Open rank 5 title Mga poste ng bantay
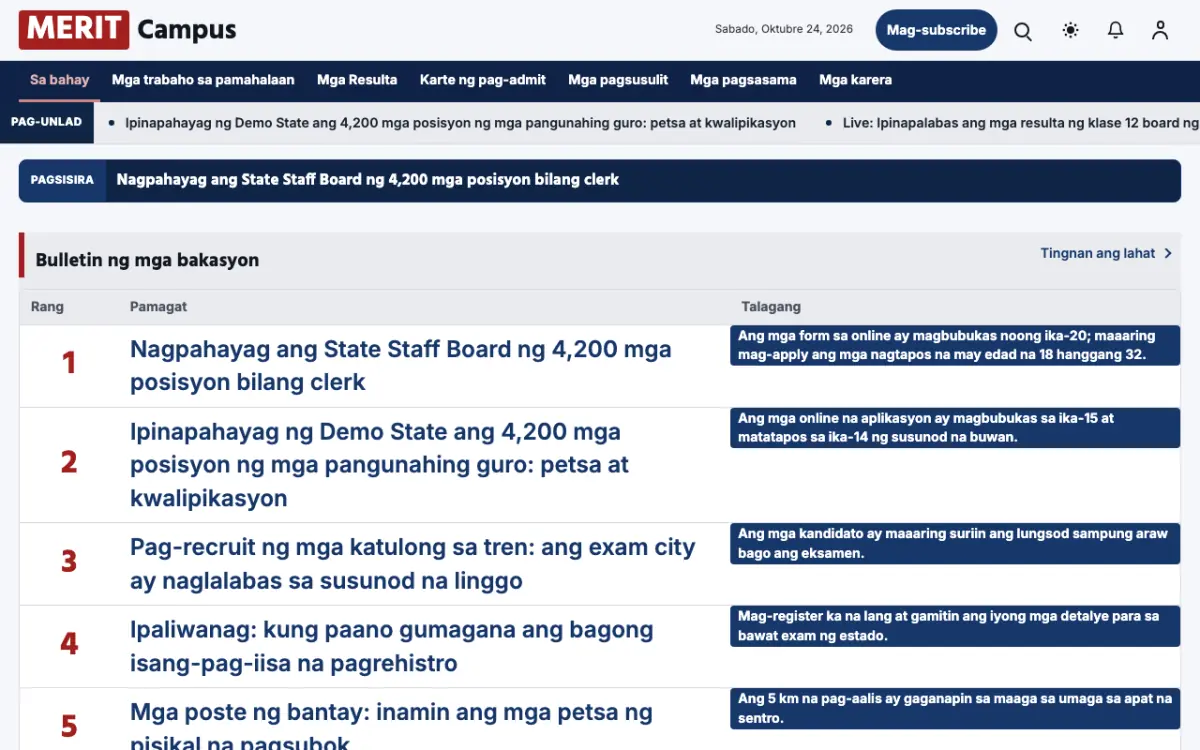 tap(391, 727)
